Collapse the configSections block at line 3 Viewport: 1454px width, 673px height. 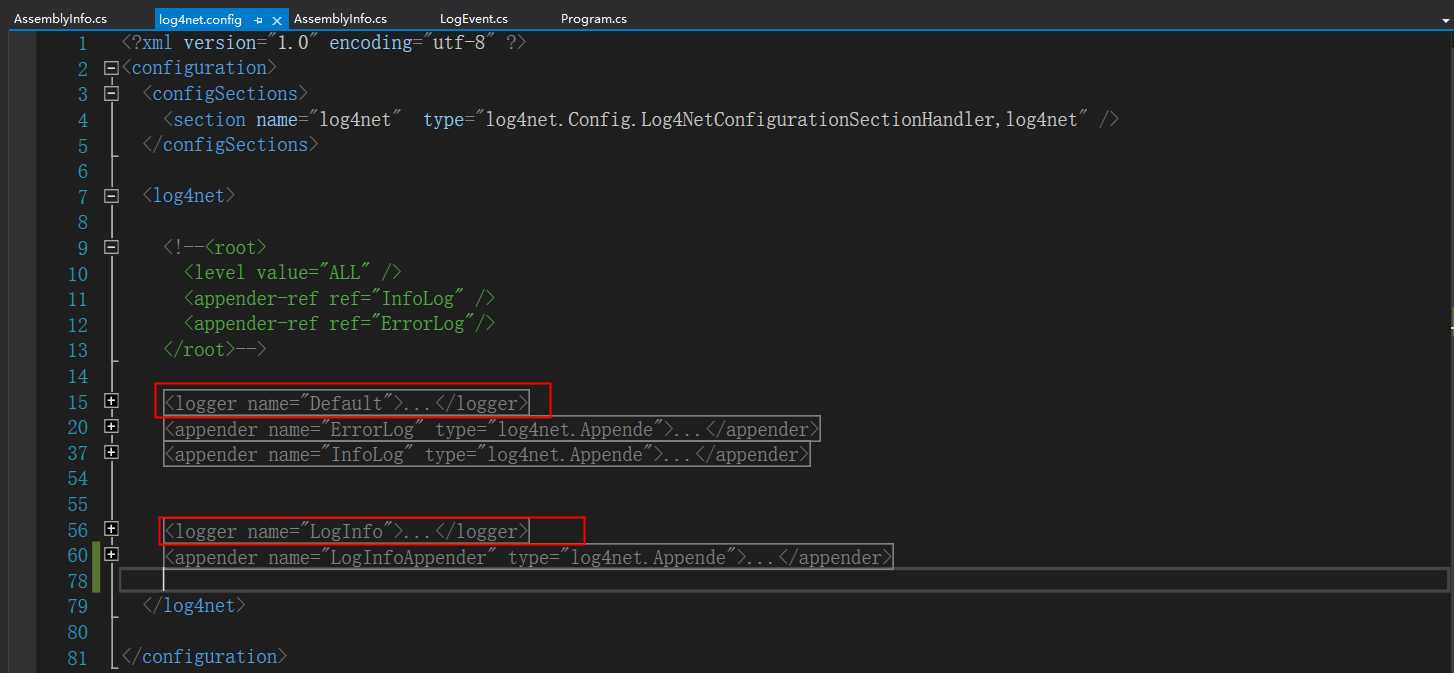(111, 94)
